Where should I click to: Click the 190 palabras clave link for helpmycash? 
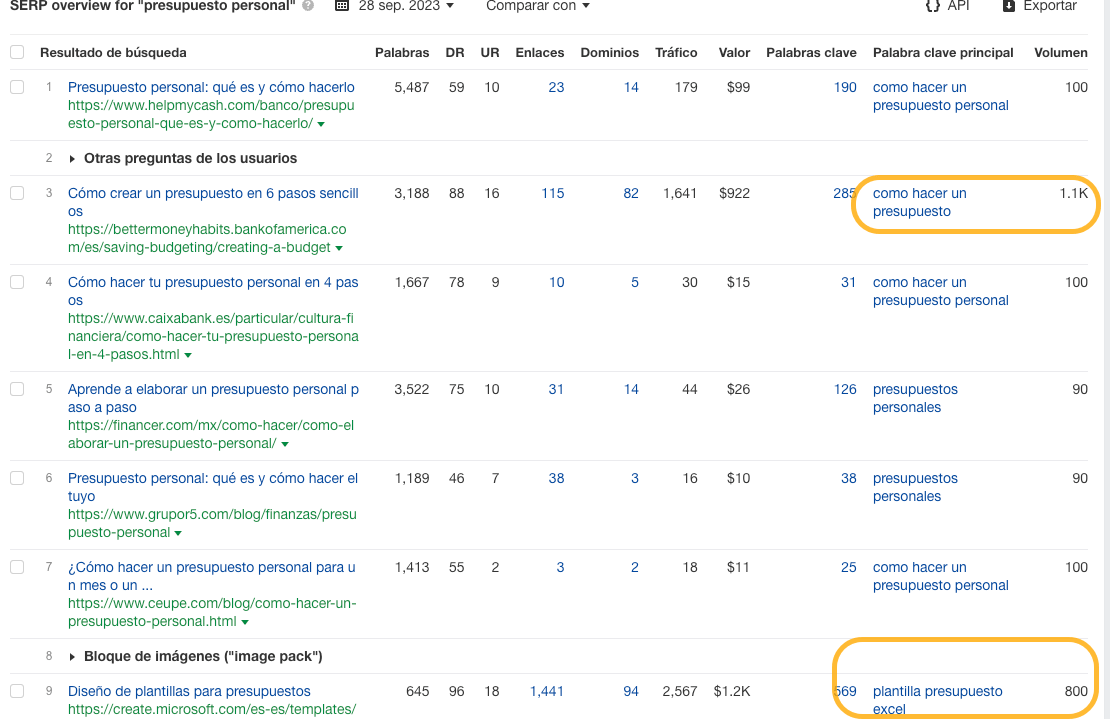(x=845, y=87)
